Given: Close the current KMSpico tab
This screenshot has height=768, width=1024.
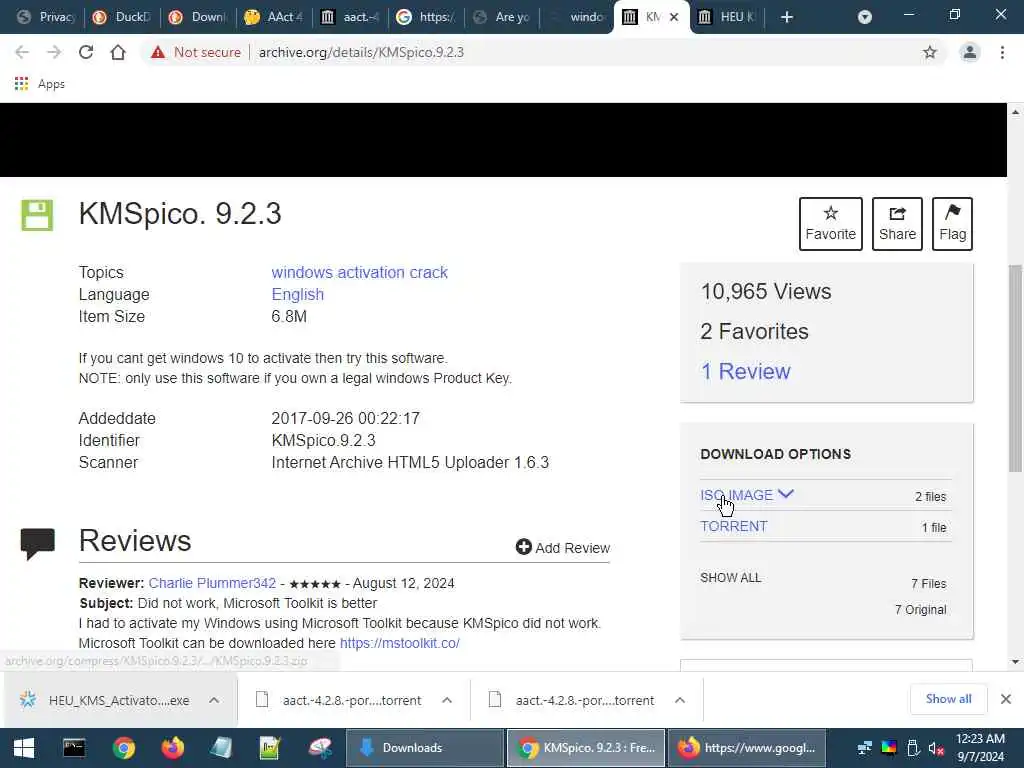Looking at the screenshot, I should (x=674, y=17).
